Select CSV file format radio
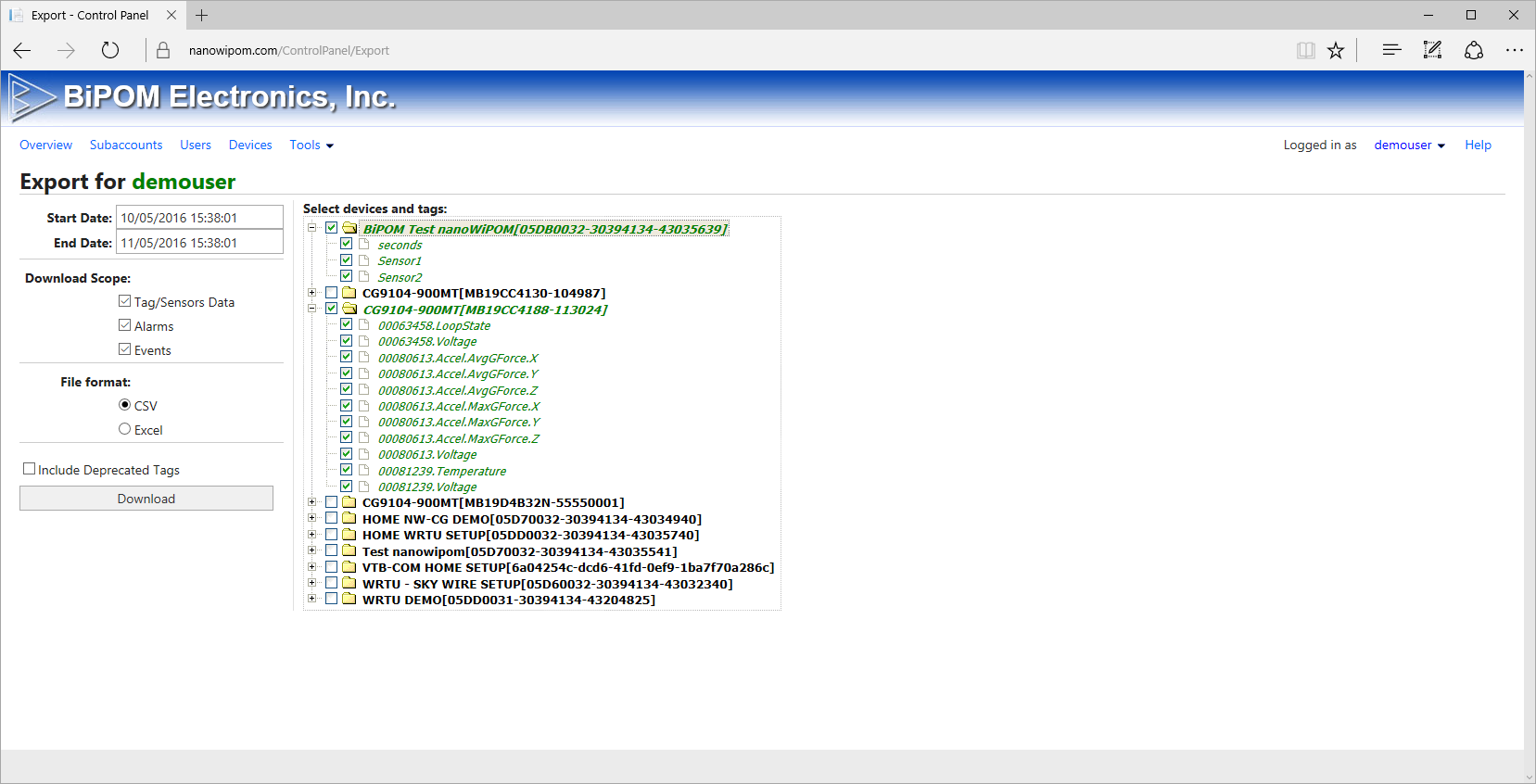This screenshot has height=784, width=1536. tap(124, 405)
